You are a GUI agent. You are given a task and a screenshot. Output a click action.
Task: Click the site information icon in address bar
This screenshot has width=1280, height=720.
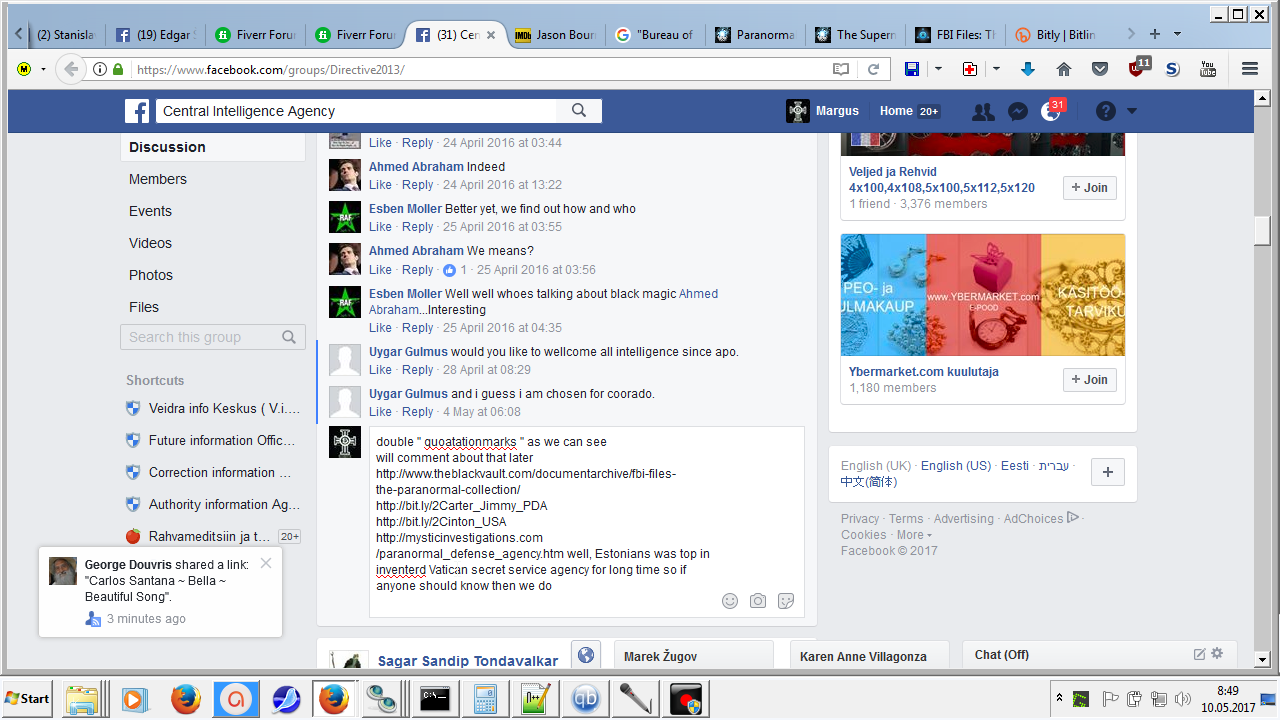(100, 69)
